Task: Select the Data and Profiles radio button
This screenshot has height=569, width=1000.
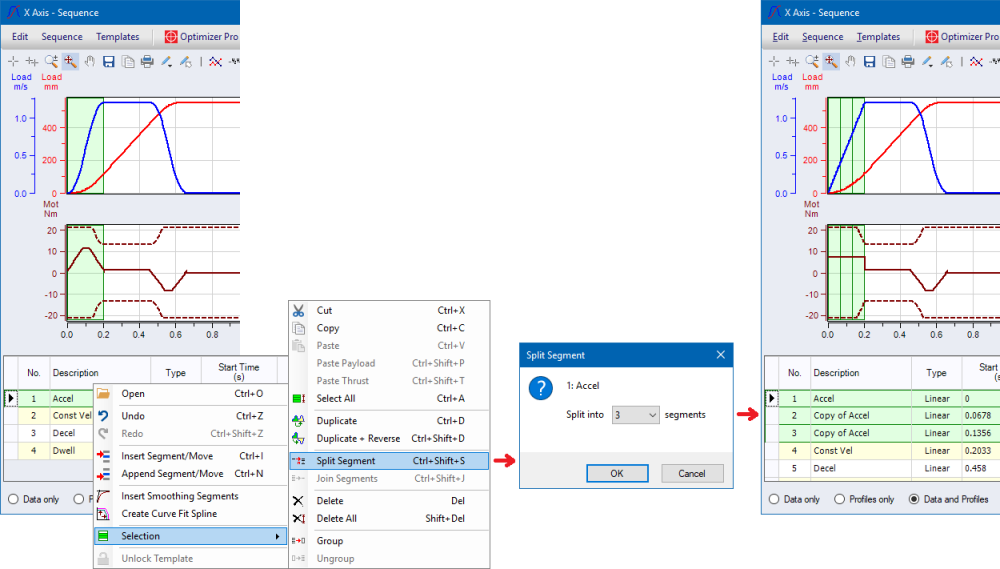Action: point(914,499)
